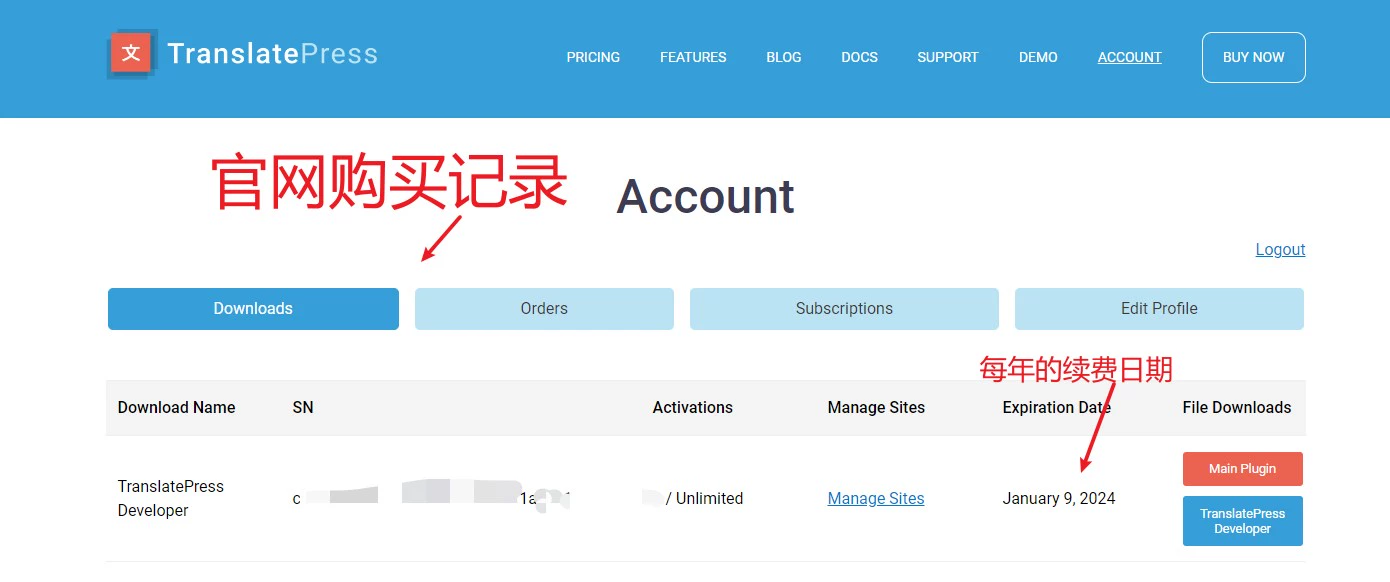Click the Manage Sites column header
Viewport: 1390px width, 582px height.
[x=876, y=407]
